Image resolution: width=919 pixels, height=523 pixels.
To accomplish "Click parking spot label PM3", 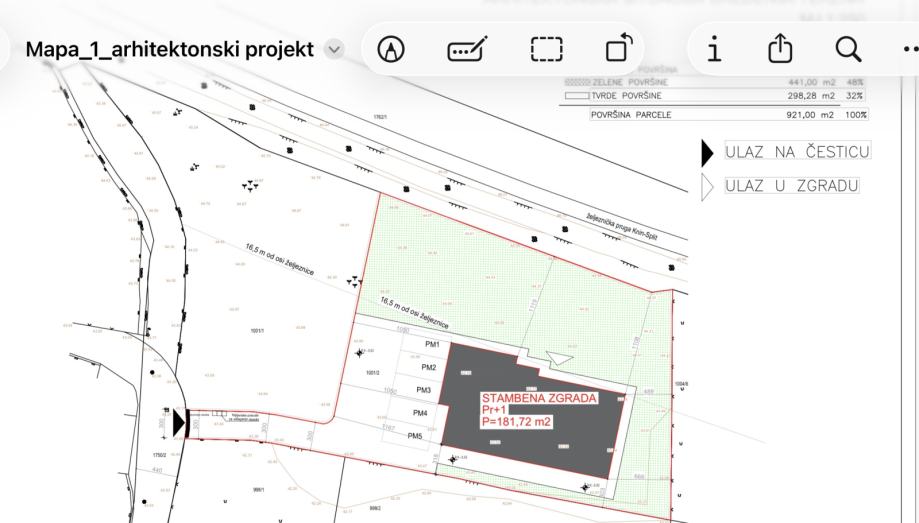I will [x=423, y=390].
